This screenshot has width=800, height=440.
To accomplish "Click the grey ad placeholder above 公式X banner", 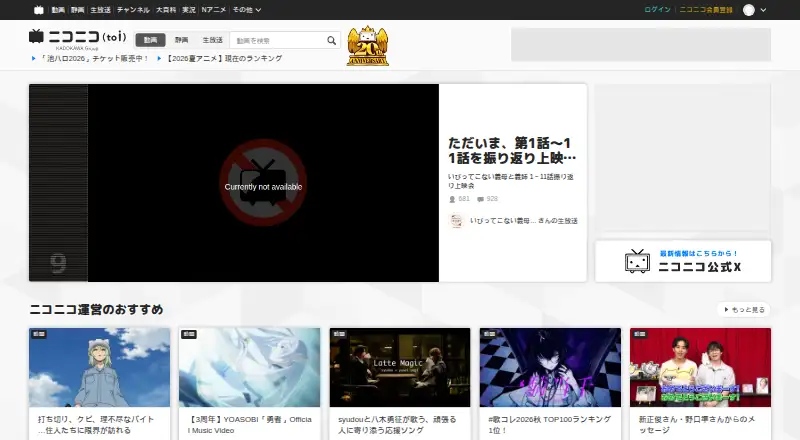I will (683, 158).
